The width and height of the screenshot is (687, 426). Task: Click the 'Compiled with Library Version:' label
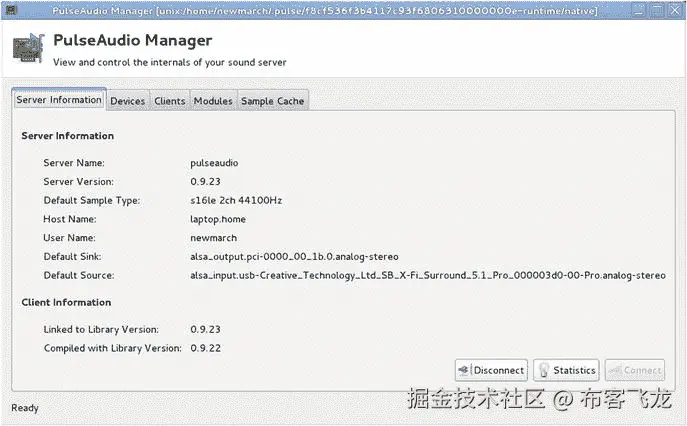pyautogui.click(x=113, y=348)
